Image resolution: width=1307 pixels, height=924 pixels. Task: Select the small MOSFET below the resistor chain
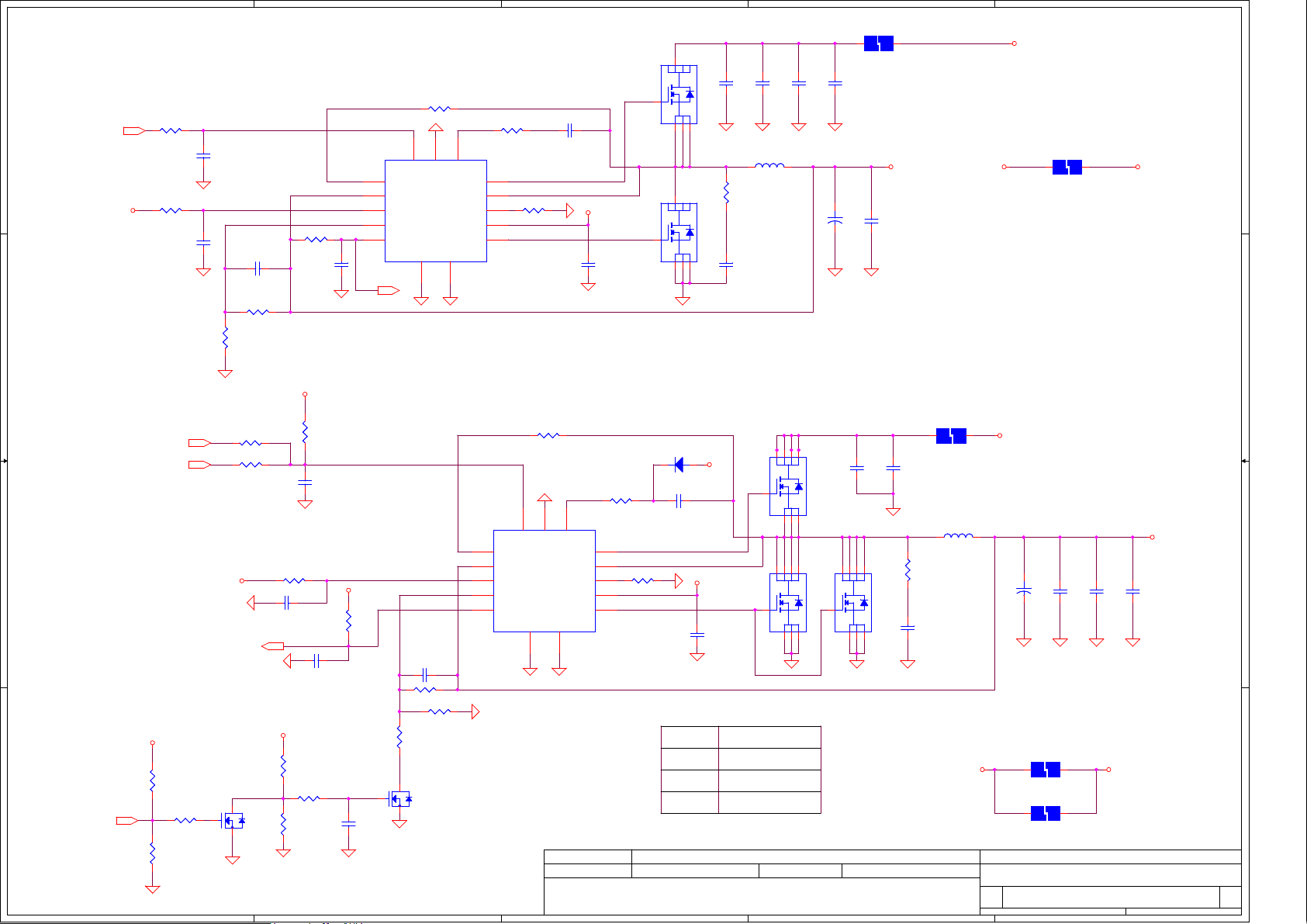(400, 798)
